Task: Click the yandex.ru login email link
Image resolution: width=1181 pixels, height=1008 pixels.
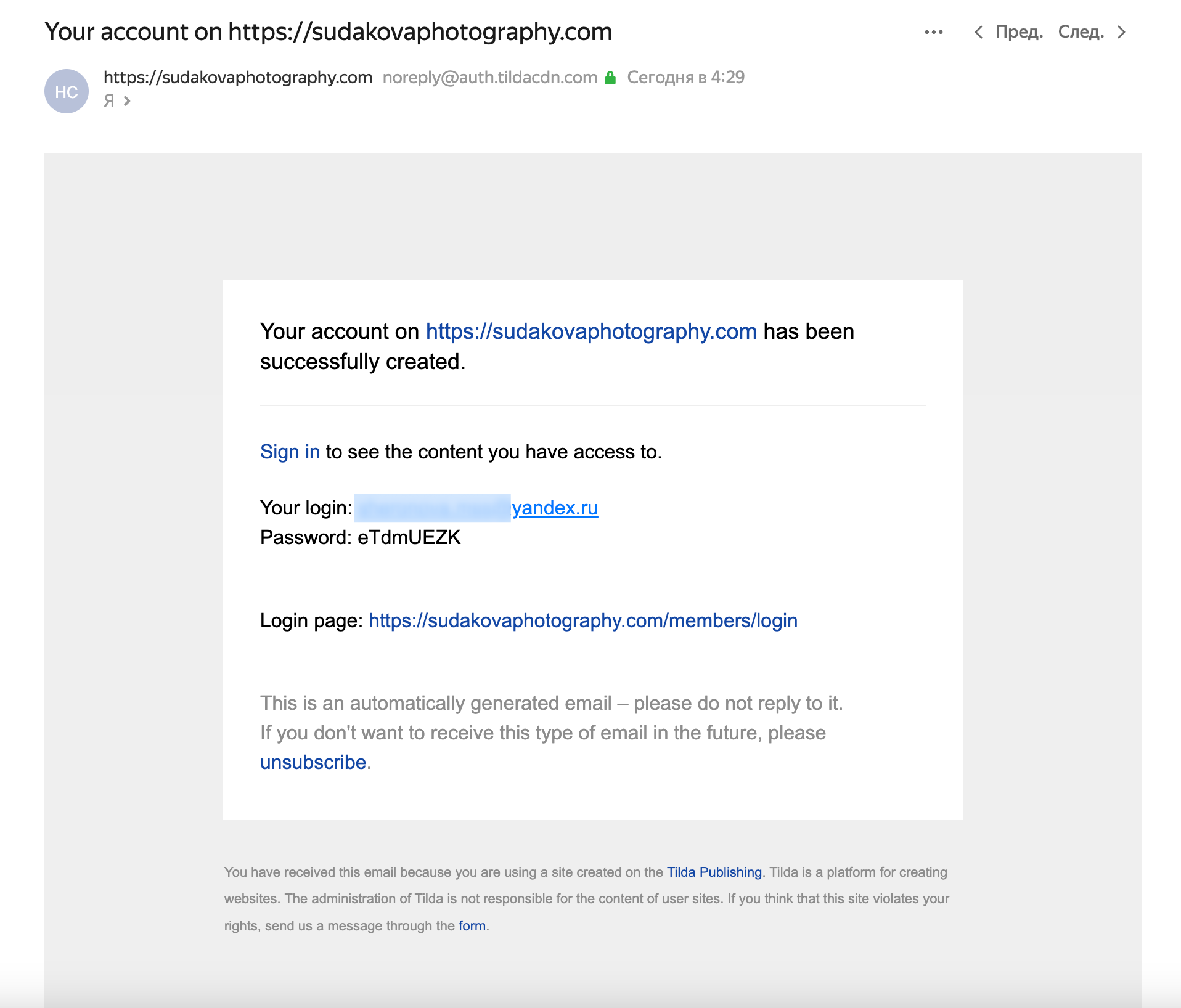Action: 555,508
